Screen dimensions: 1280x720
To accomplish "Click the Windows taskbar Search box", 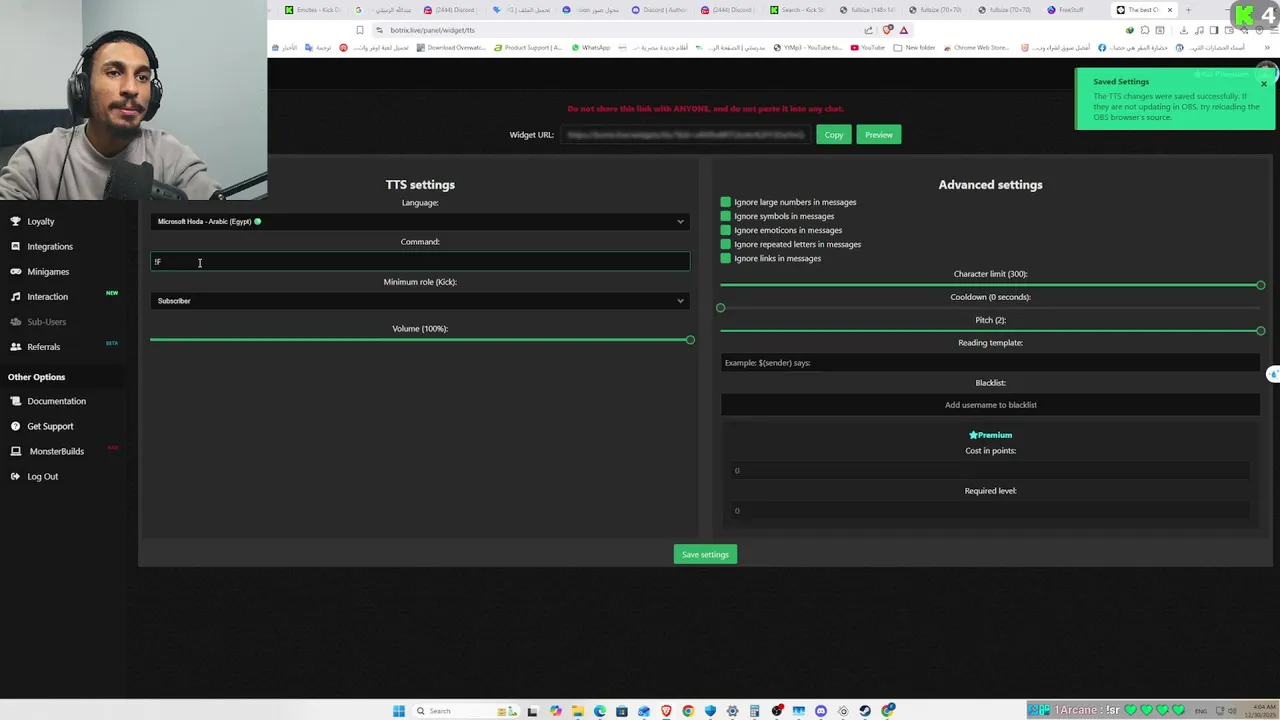I will click(x=466, y=711).
